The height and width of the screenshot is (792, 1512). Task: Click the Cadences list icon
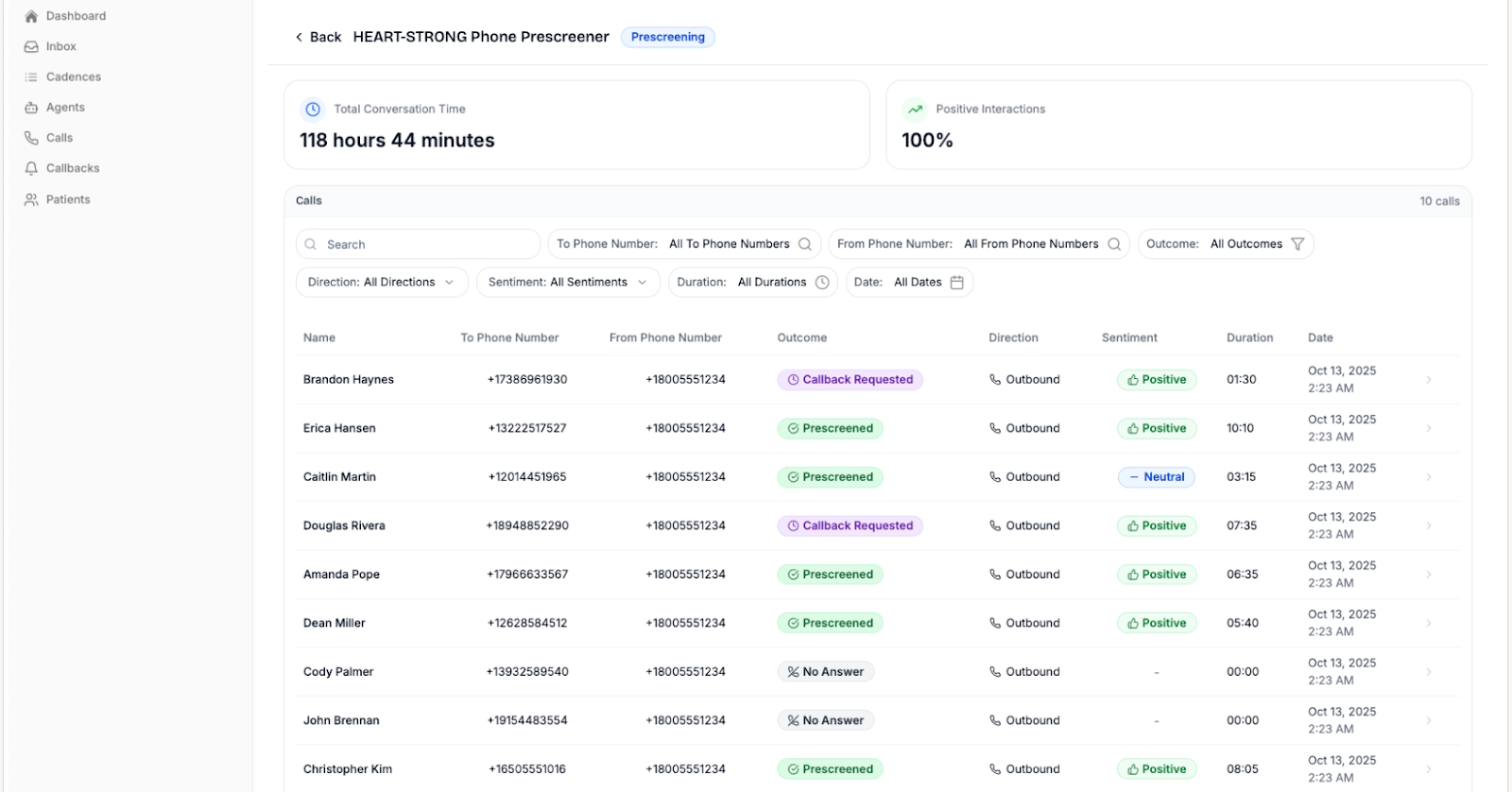[31, 77]
